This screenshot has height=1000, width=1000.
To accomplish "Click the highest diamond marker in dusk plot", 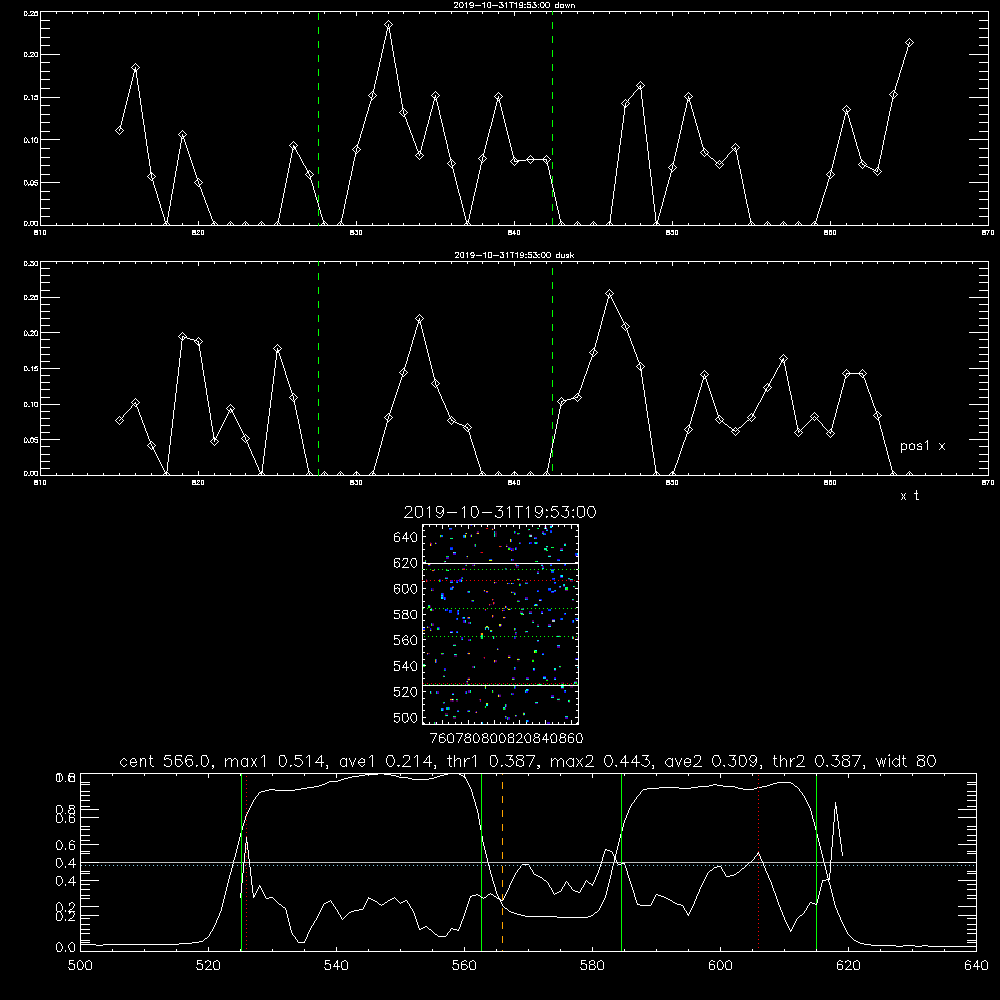I will [610, 294].
